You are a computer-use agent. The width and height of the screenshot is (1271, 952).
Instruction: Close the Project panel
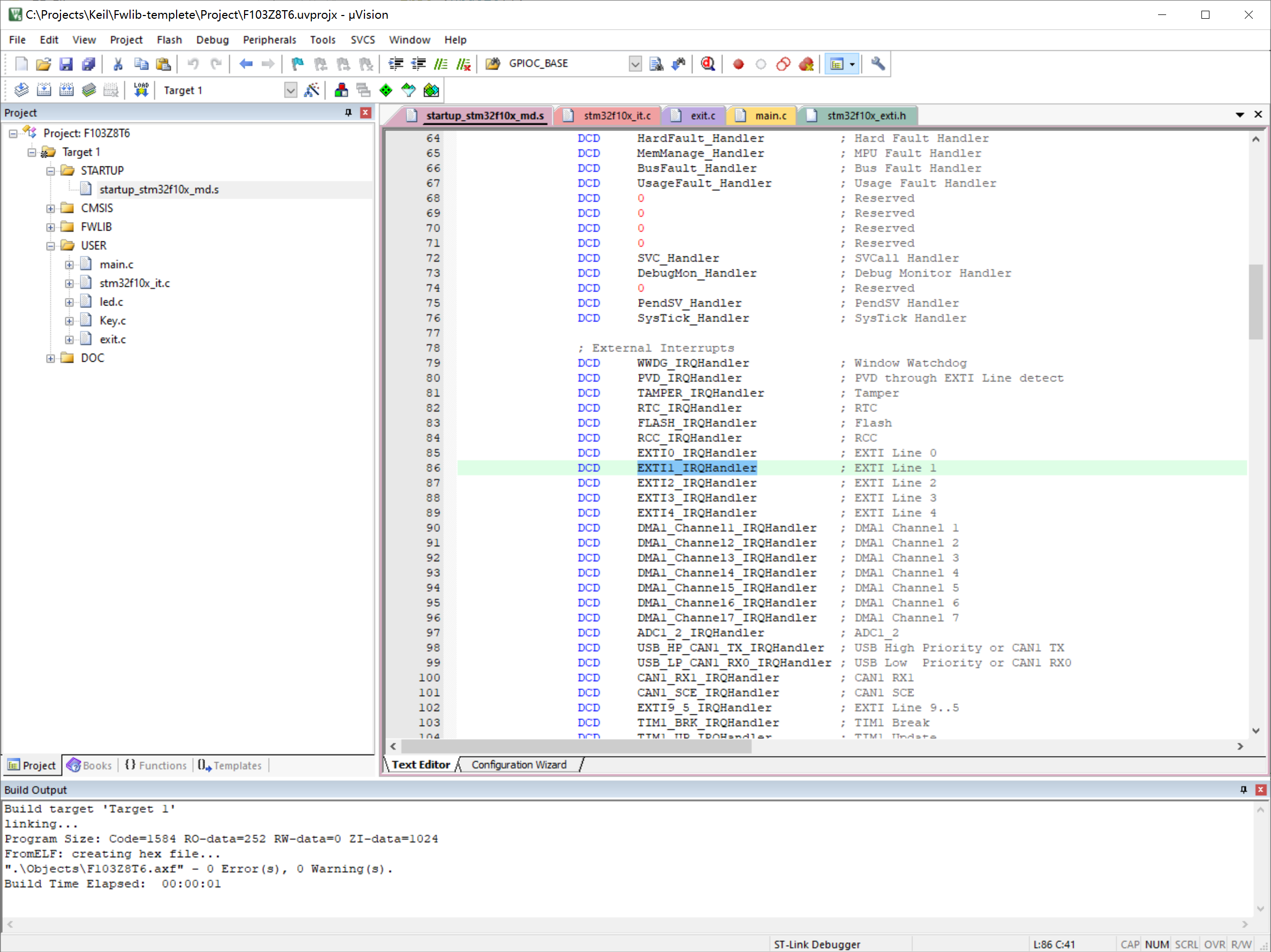click(x=366, y=112)
